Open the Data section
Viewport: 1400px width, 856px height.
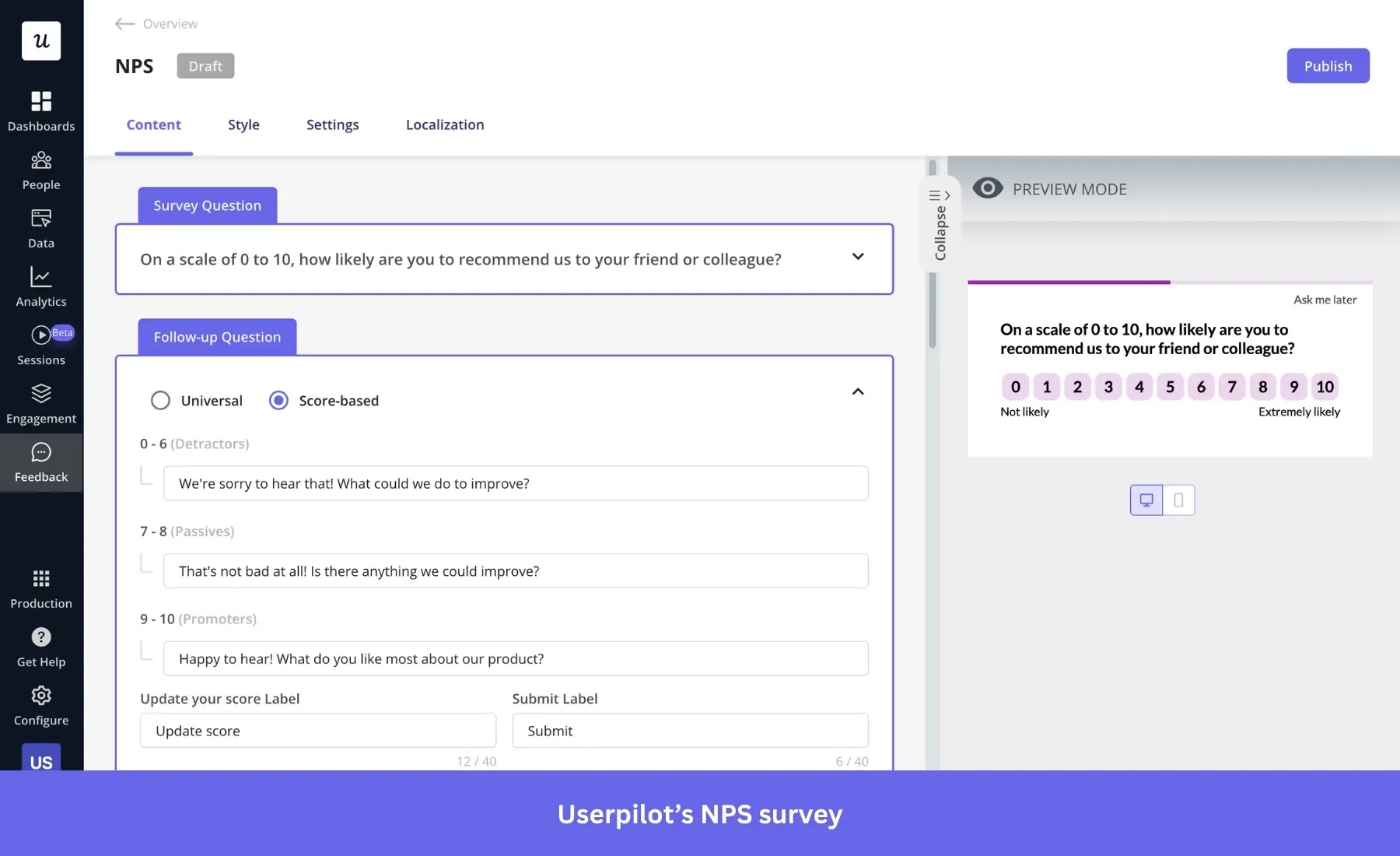40,227
